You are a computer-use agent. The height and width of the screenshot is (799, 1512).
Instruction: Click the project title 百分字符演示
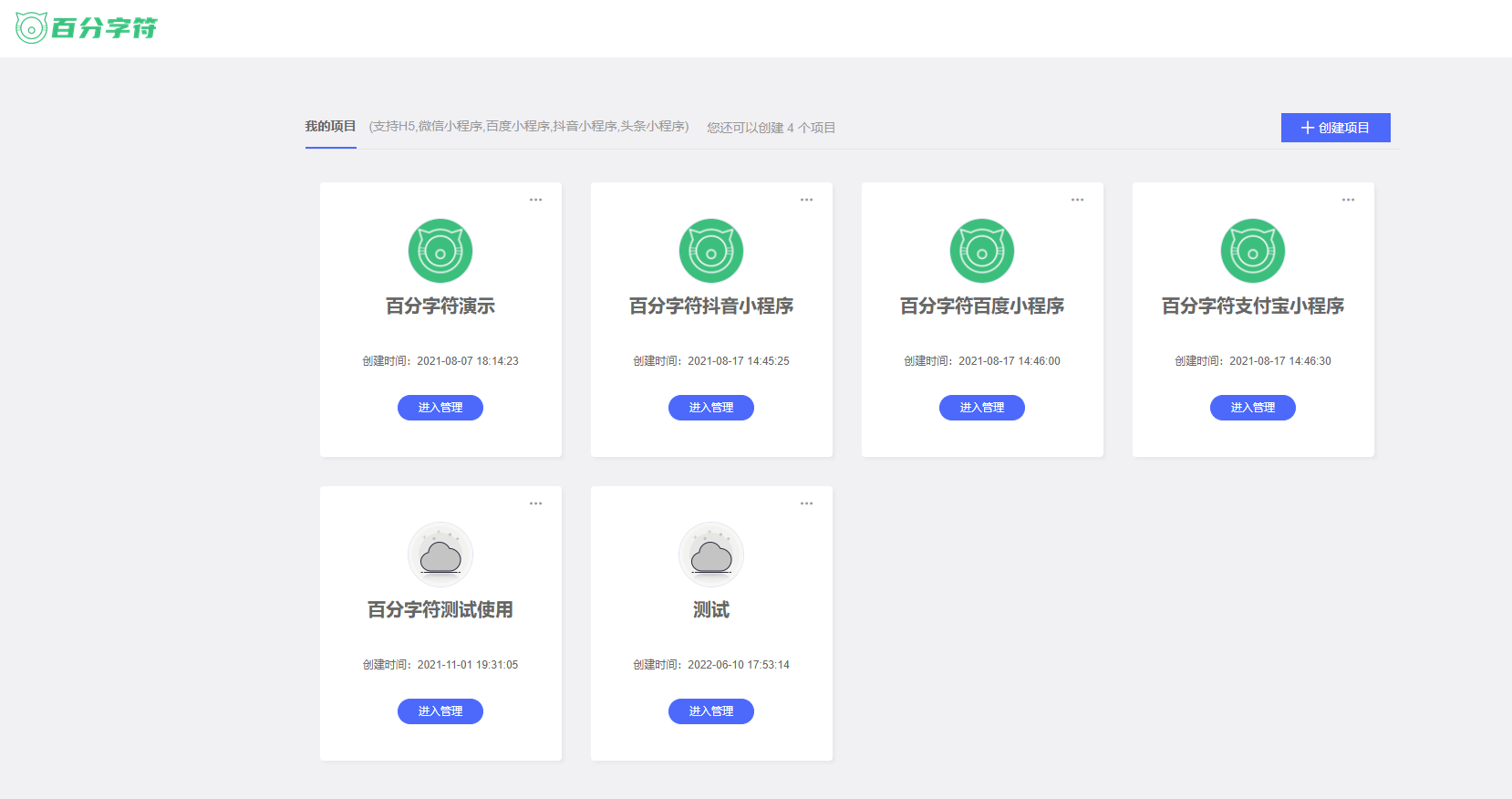pyautogui.click(x=440, y=306)
